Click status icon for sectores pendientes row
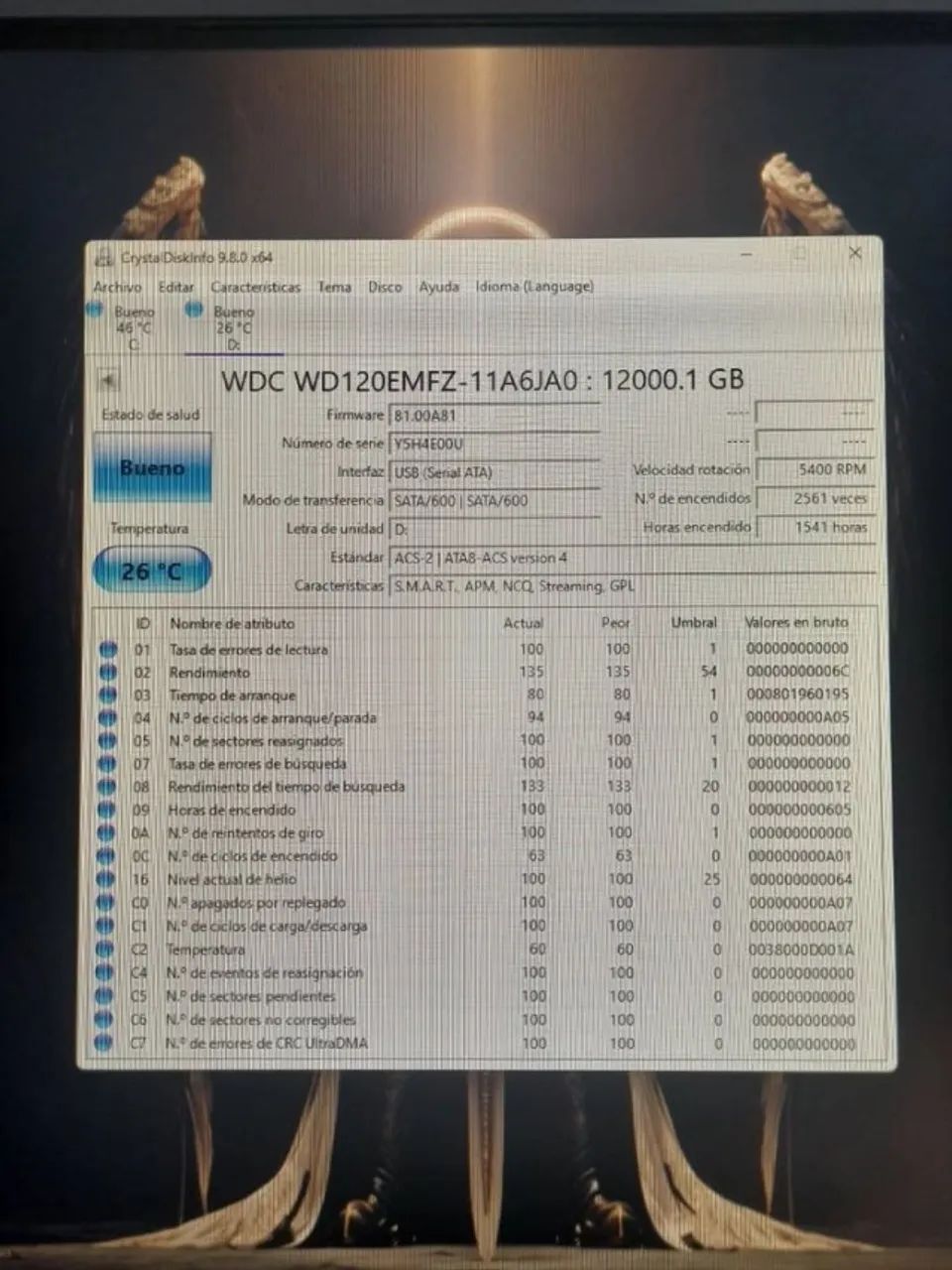Image resolution: width=952 pixels, height=1270 pixels. tap(104, 996)
